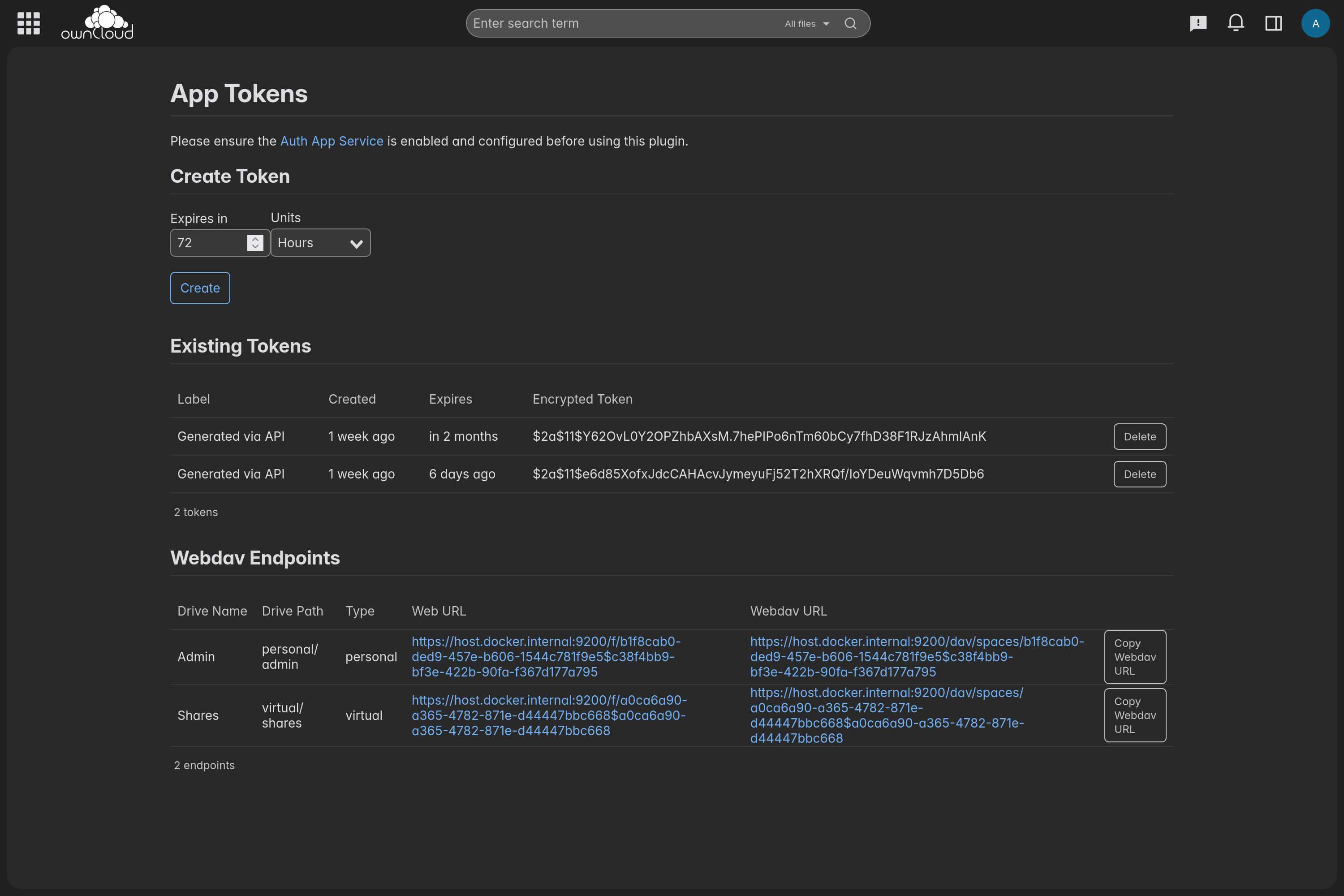Open the Auth App Service link
Screen dimensions: 1344x896
[332, 141]
